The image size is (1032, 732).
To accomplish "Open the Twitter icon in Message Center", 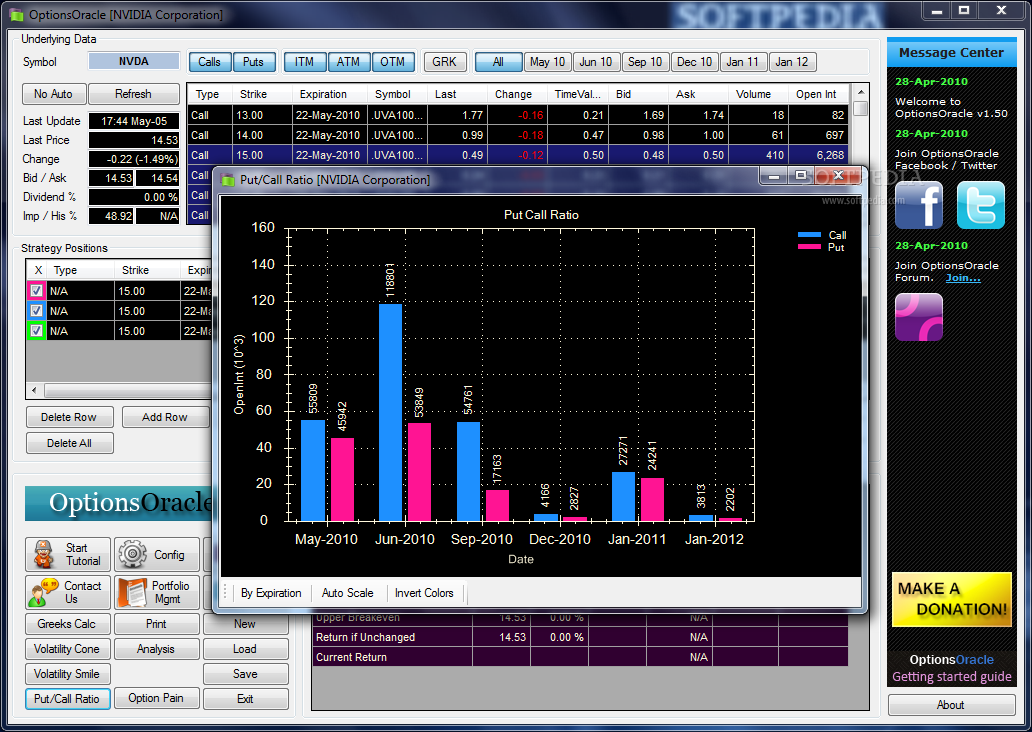I will click(981, 205).
